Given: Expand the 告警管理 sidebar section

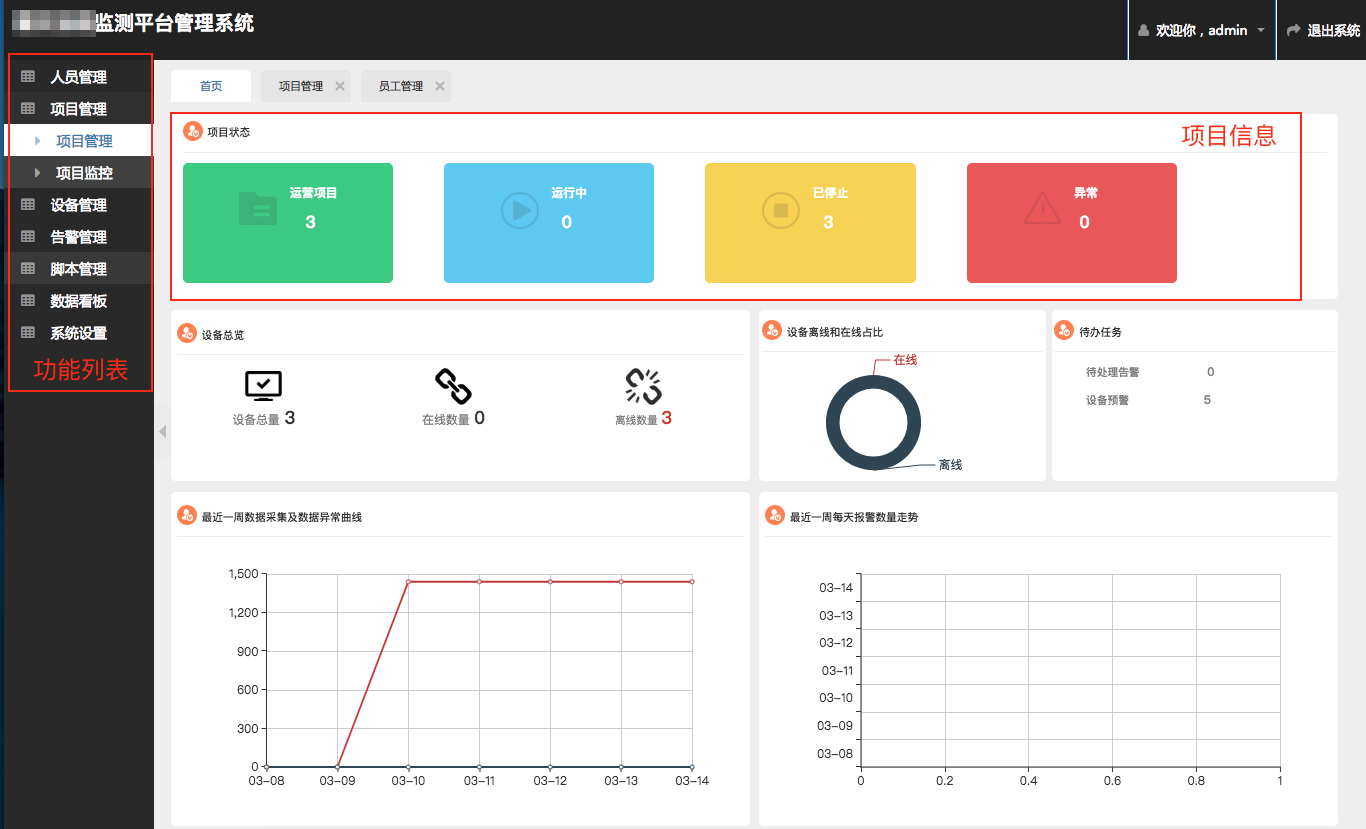Looking at the screenshot, I should tap(78, 237).
